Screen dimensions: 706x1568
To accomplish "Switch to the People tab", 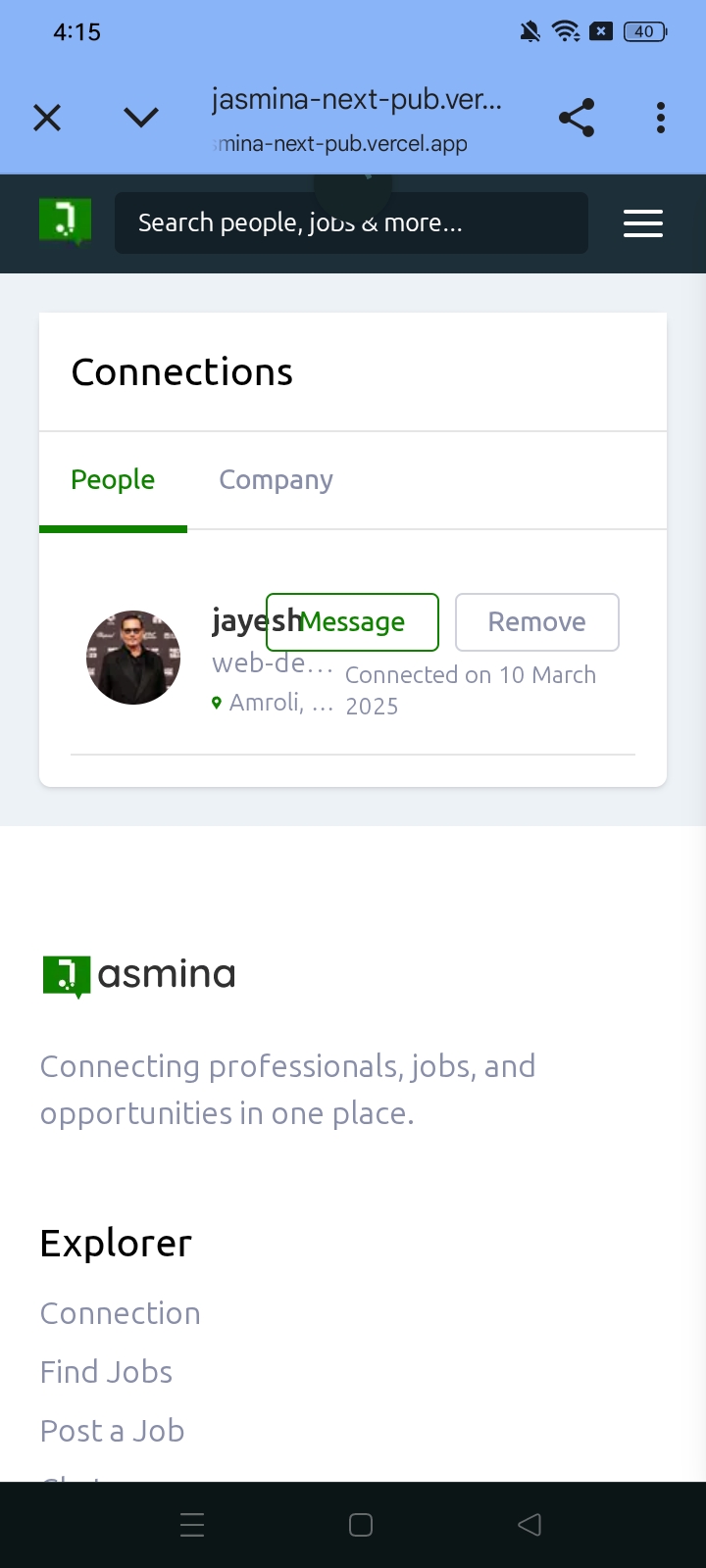I will [x=113, y=480].
